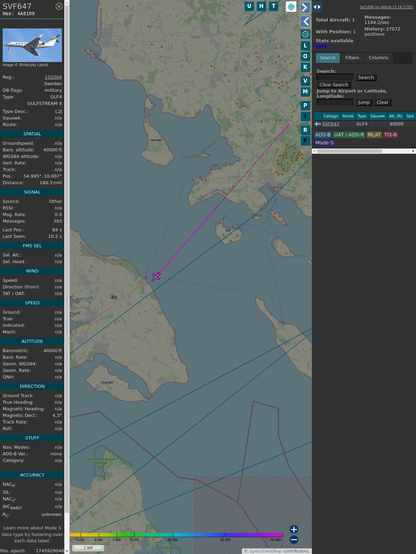Click the crosshair center-map icon
This screenshot has height=554, width=416.
point(305,34)
